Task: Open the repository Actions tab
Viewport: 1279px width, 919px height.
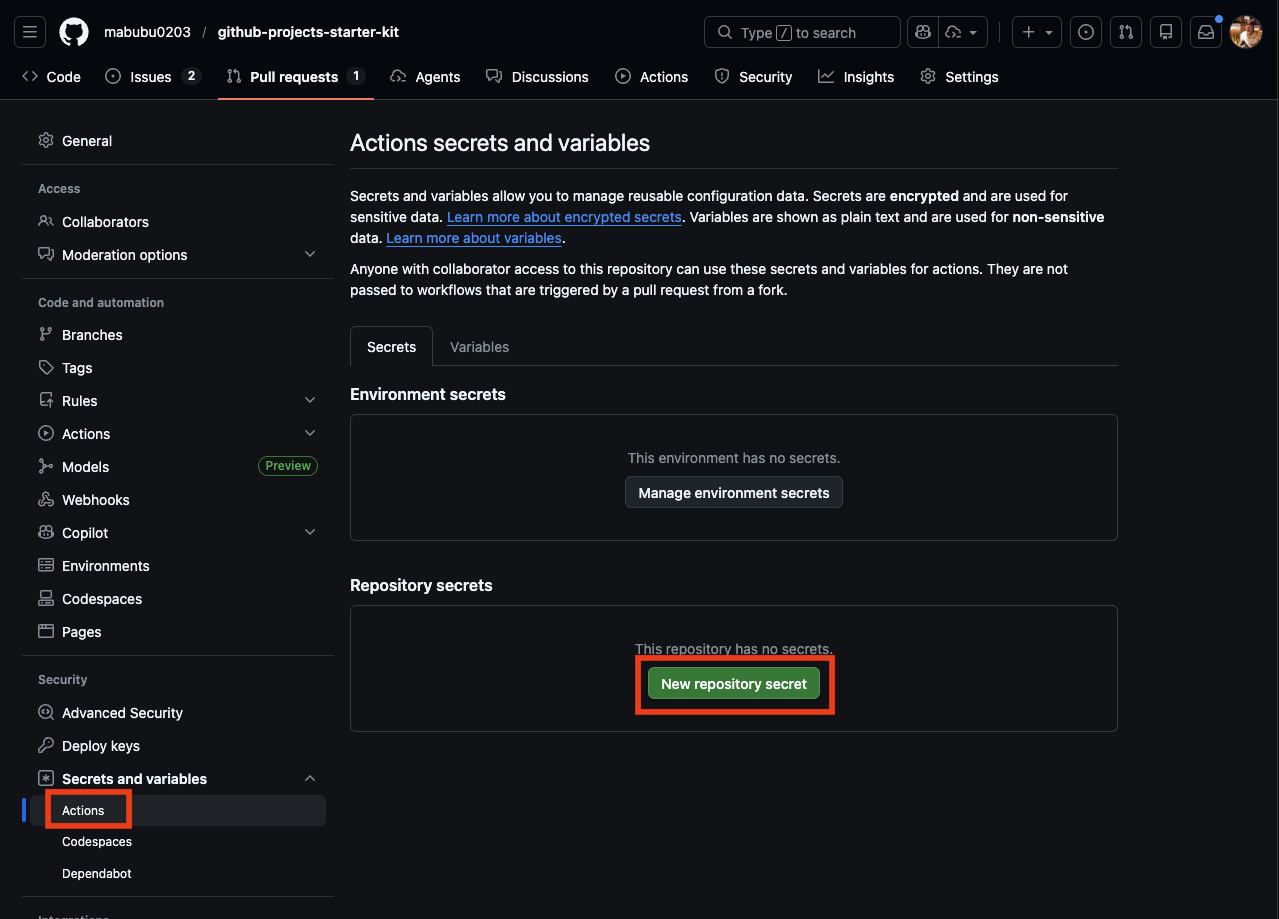Action: coord(652,77)
